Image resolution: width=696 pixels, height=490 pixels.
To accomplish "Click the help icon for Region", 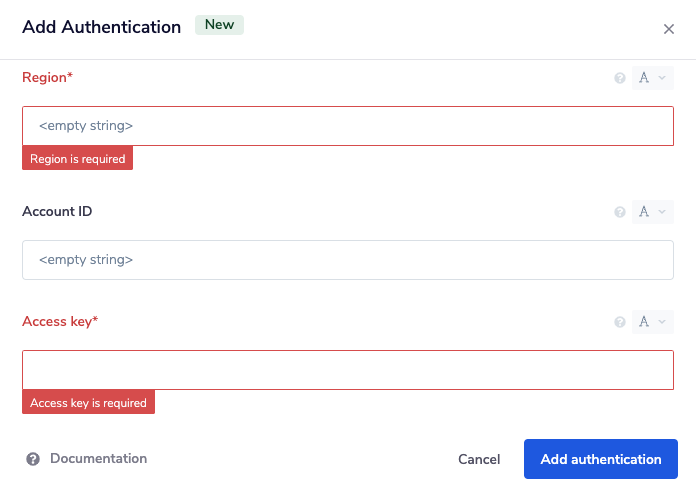I will pyautogui.click(x=620, y=78).
